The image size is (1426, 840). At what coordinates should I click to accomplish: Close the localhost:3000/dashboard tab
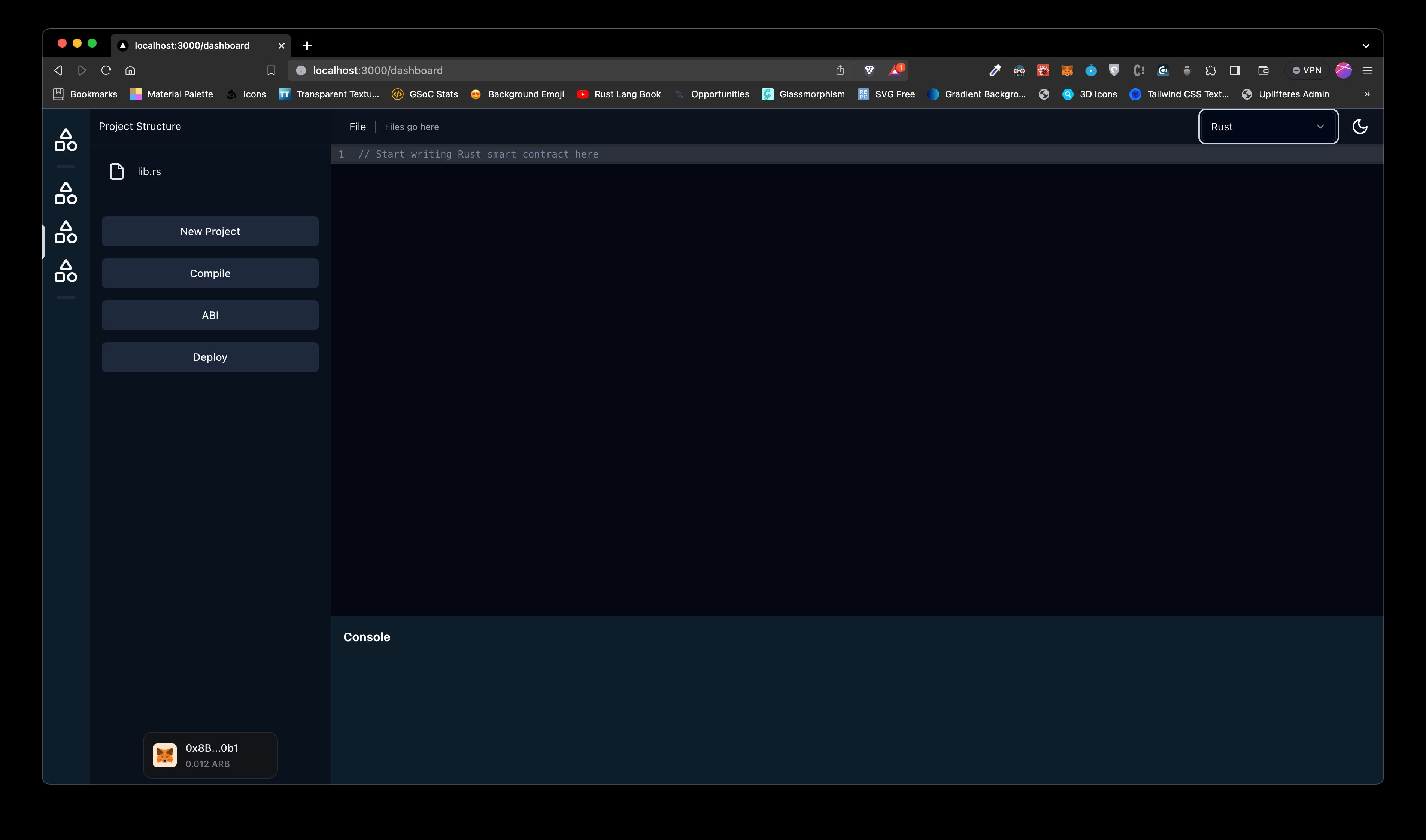click(x=281, y=45)
